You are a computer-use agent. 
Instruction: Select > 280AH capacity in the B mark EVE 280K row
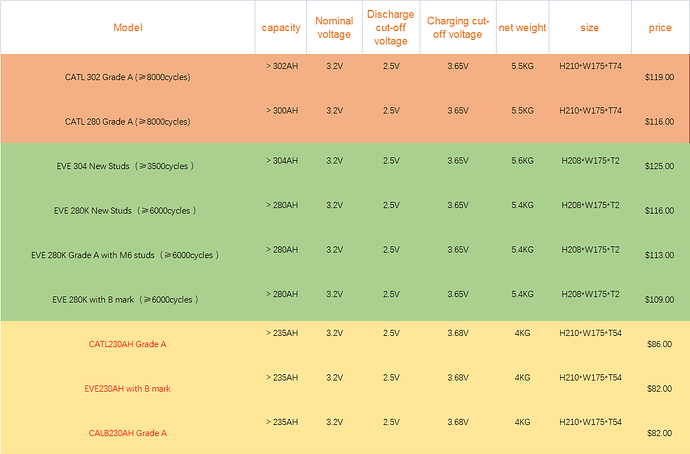[282, 294]
